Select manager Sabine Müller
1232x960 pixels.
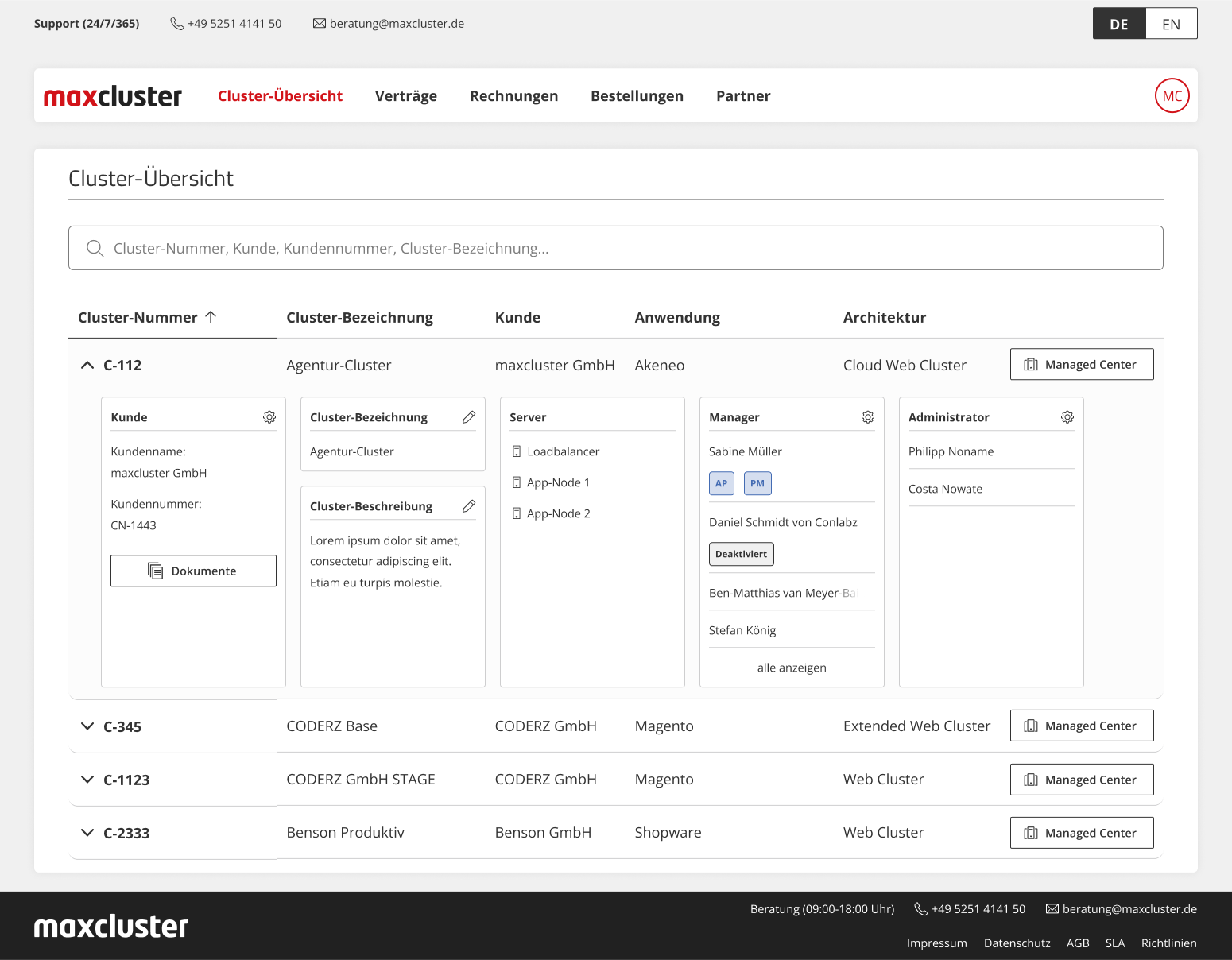(746, 451)
